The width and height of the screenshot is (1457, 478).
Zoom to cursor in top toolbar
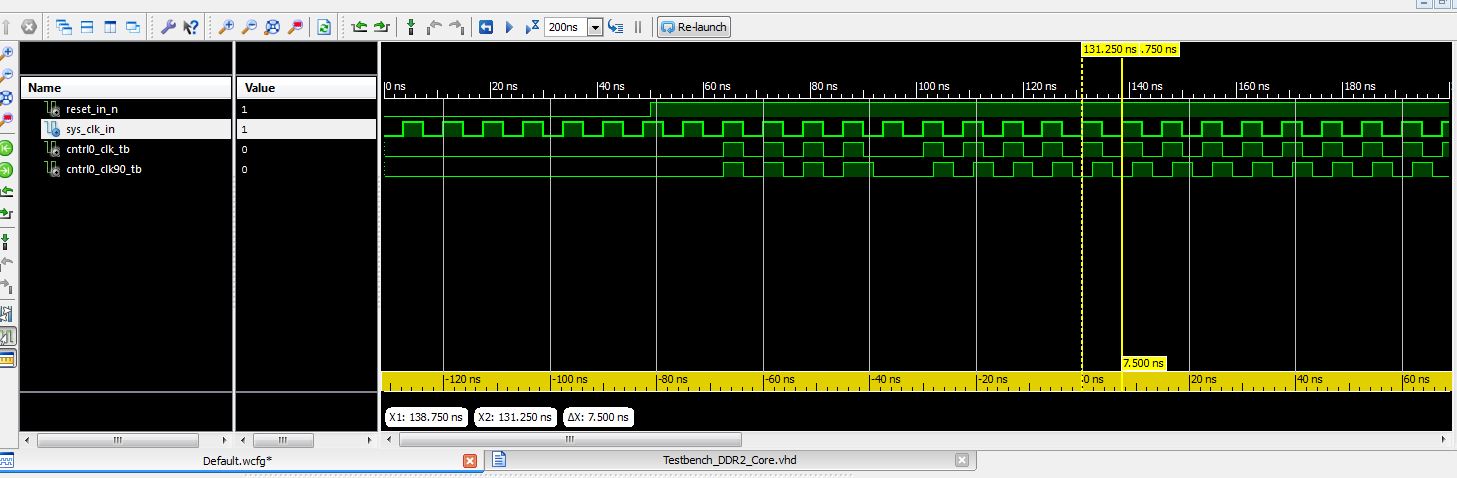point(294,27)
